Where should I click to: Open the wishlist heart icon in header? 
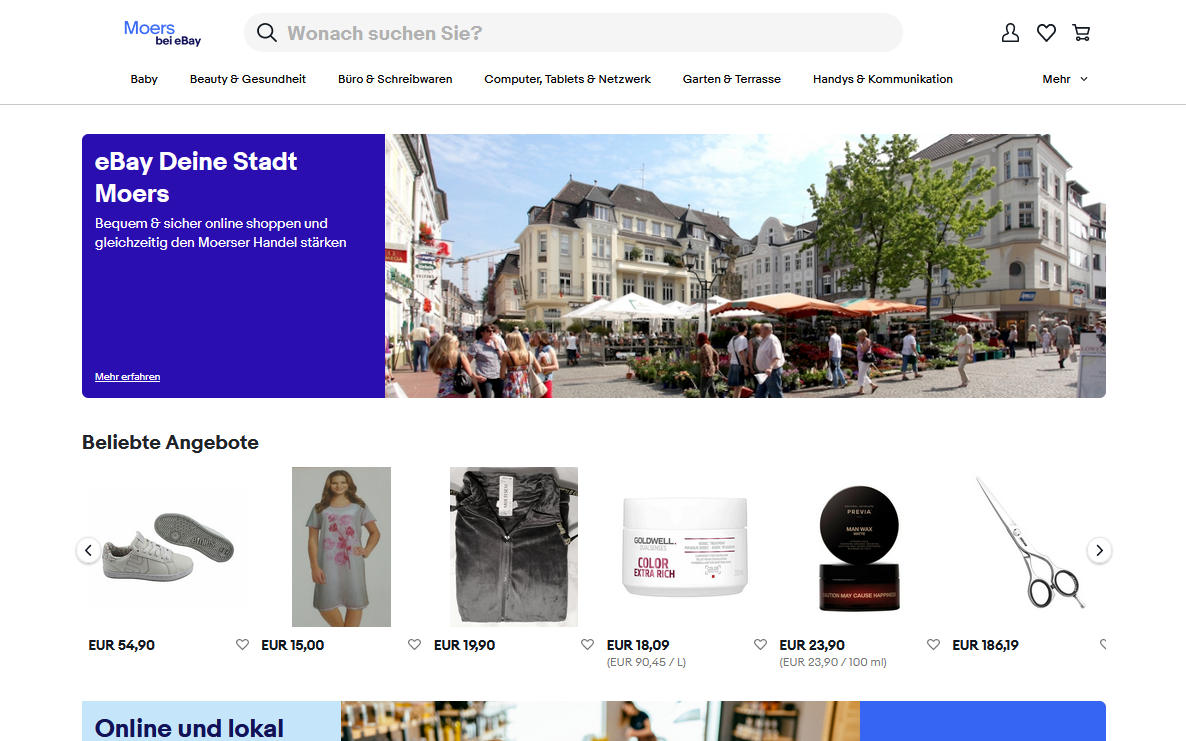point(1046,33)
